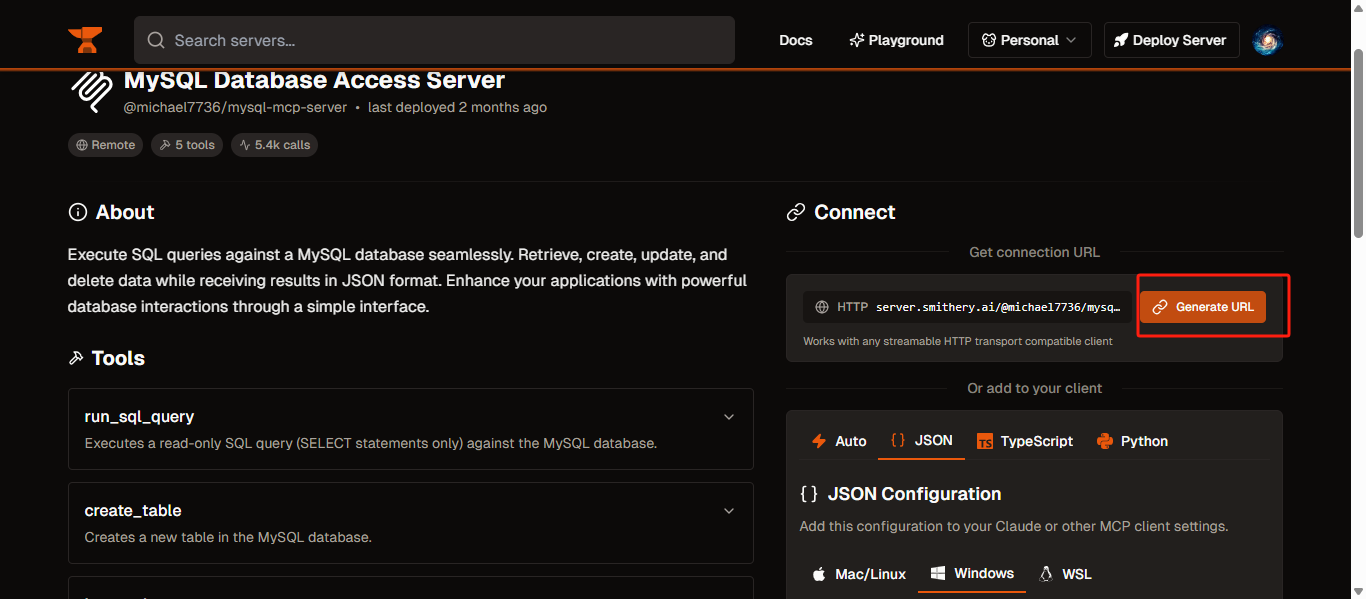Click the About info icon
The height and width of the screenshot is (599, 1366).
[77, 212]
